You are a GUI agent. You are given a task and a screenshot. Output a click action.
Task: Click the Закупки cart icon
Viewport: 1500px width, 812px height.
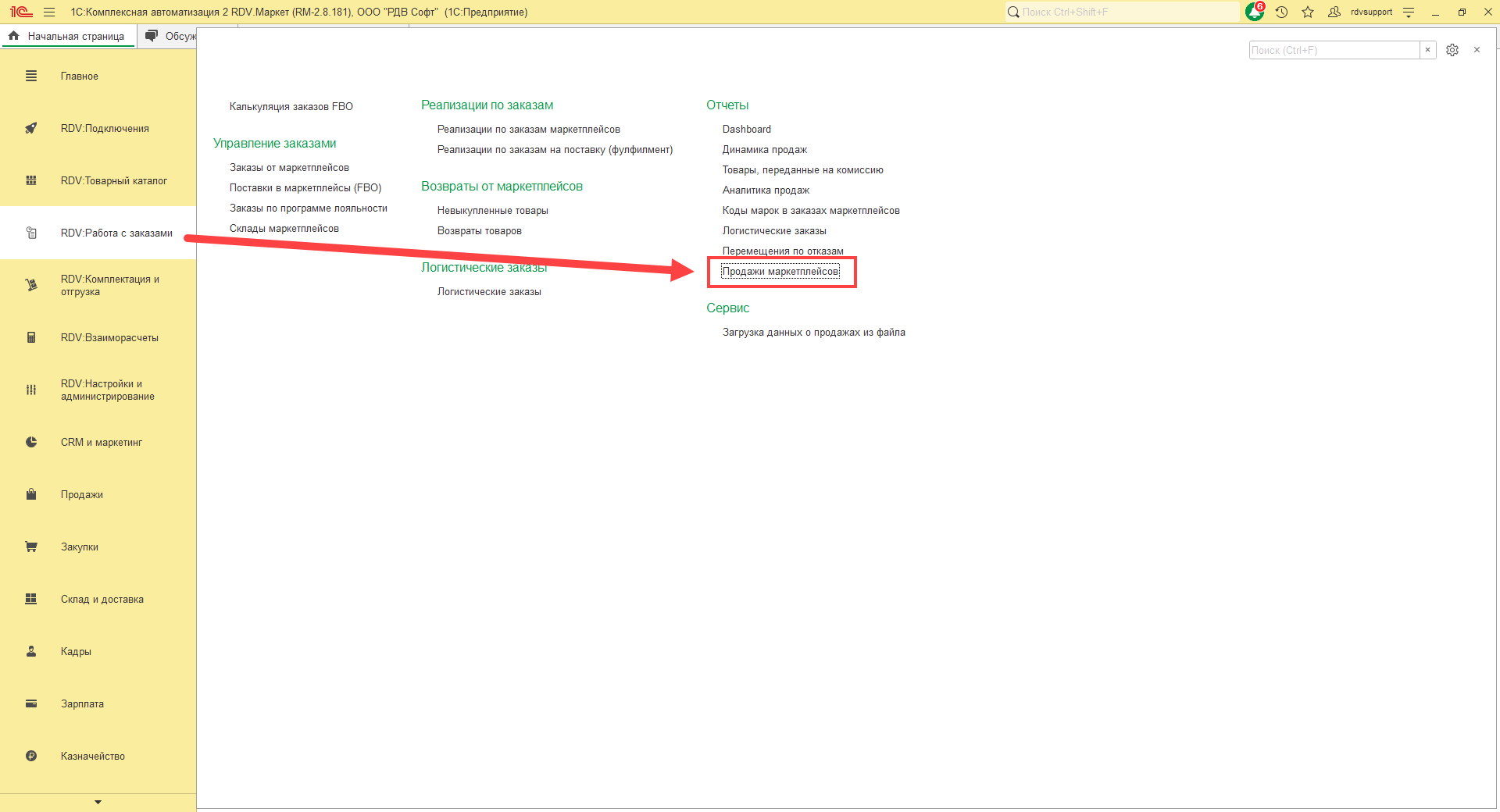31,547
